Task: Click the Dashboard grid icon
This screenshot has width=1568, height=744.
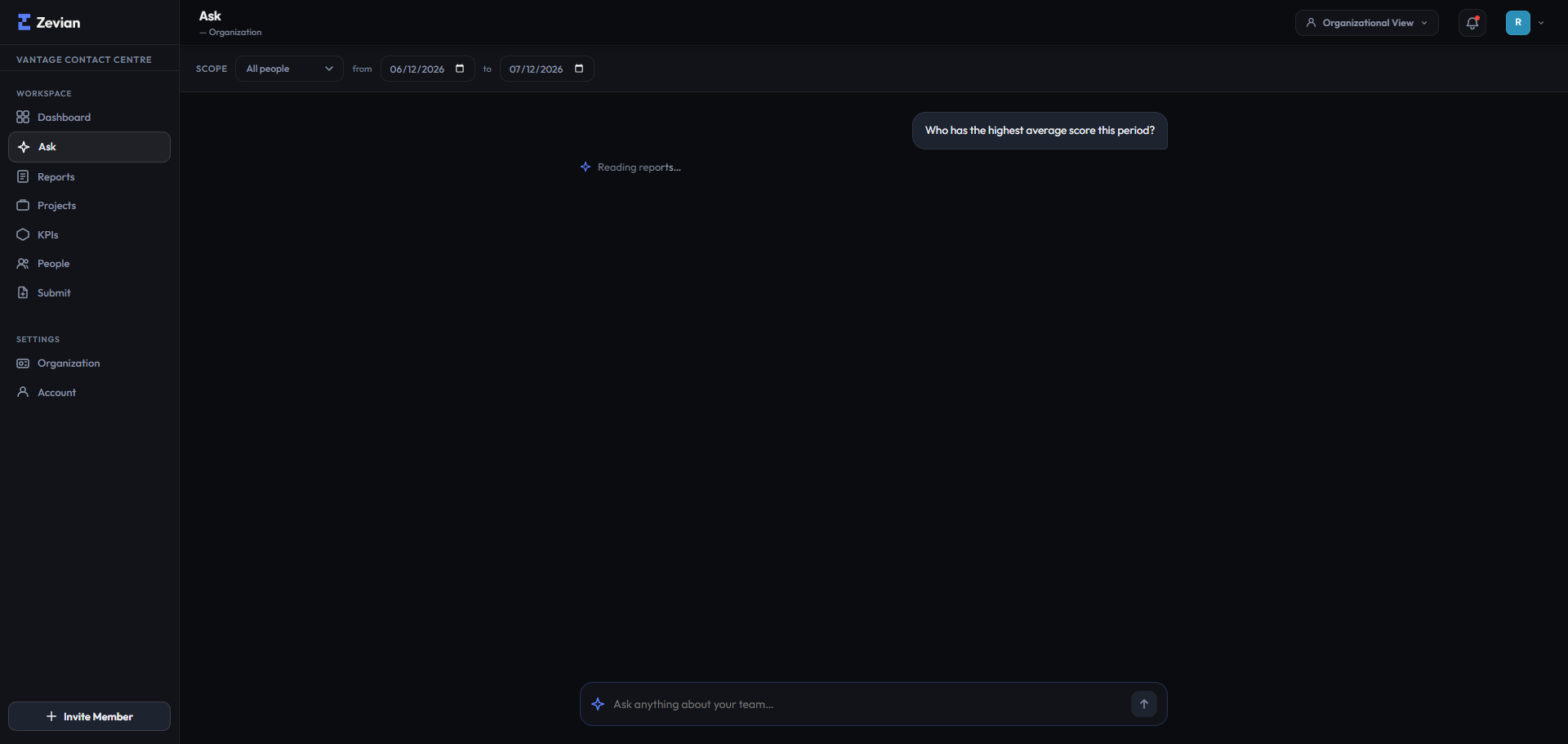Action: [23, 117]
